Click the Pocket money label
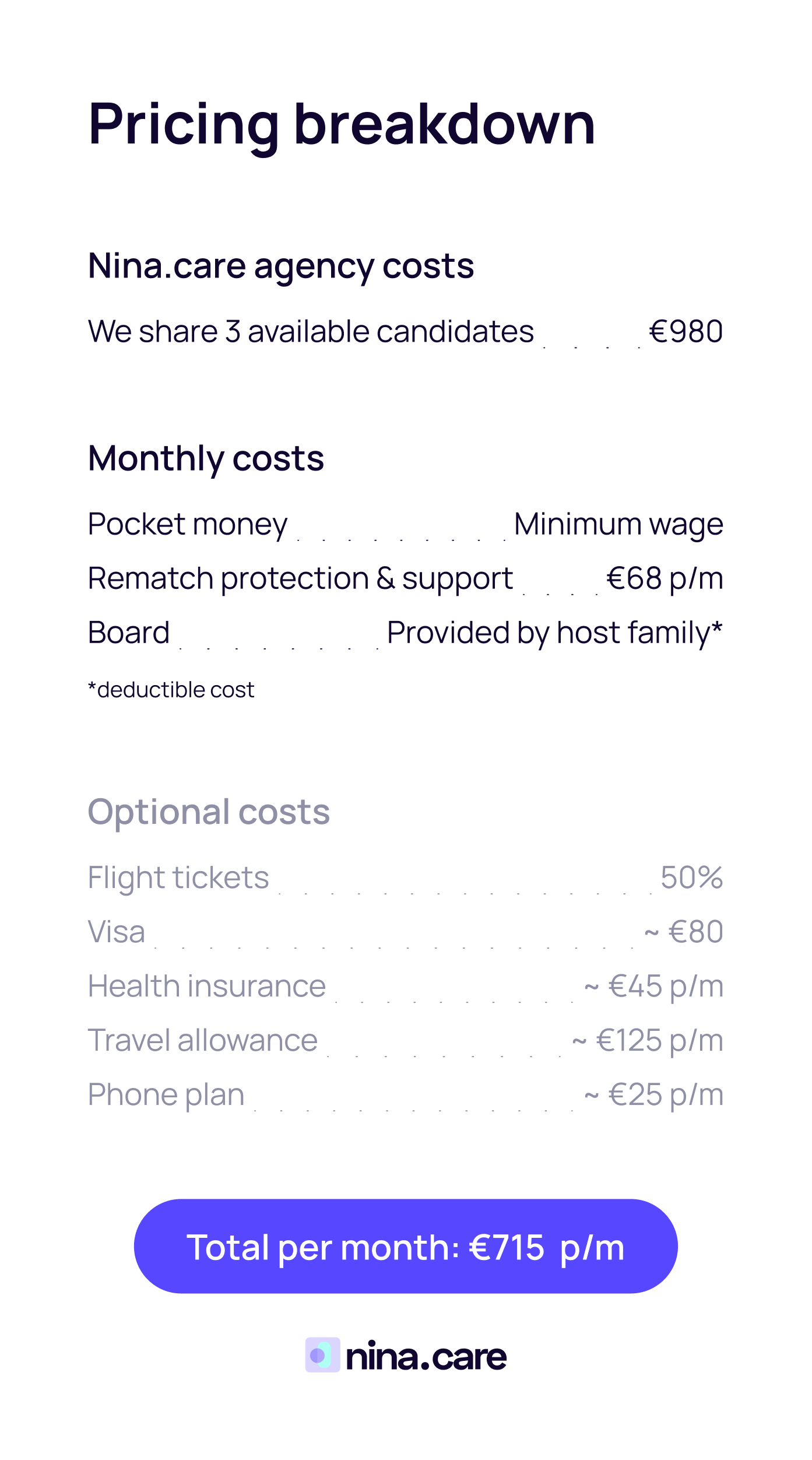This screenshot has width=812, height=1460. coord(188,524)
